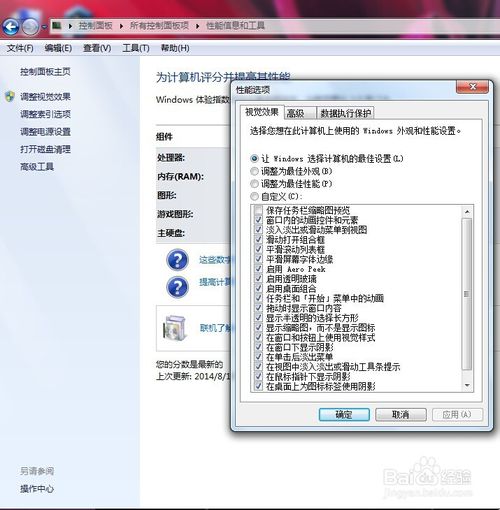The image size is (500, 510).
Task: Toggle 在单击后淡出菜单 checkbox
Action: click(258, 357)
